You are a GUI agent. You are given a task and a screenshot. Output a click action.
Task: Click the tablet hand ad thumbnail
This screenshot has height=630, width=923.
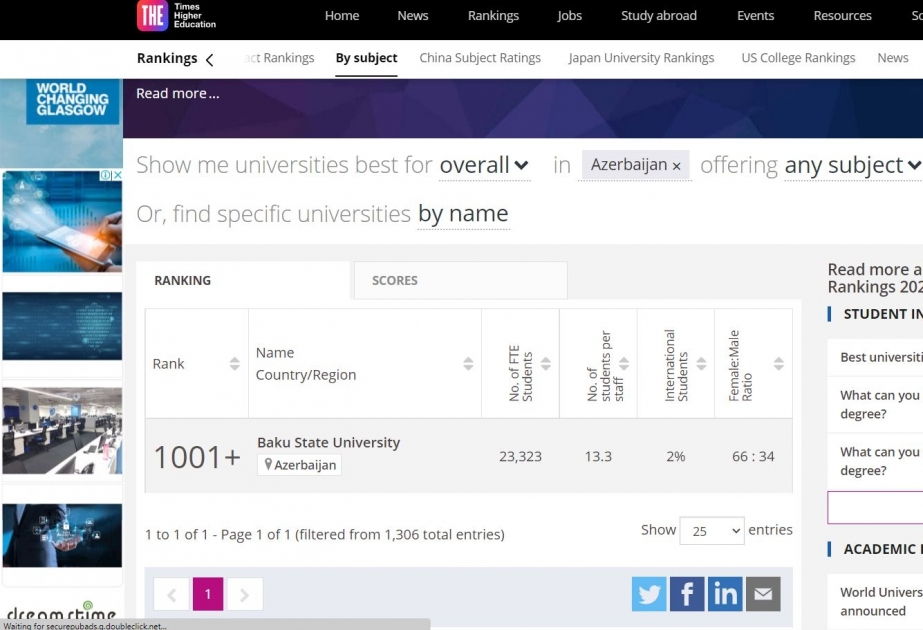pyautogui.click(x=62, y=221)
